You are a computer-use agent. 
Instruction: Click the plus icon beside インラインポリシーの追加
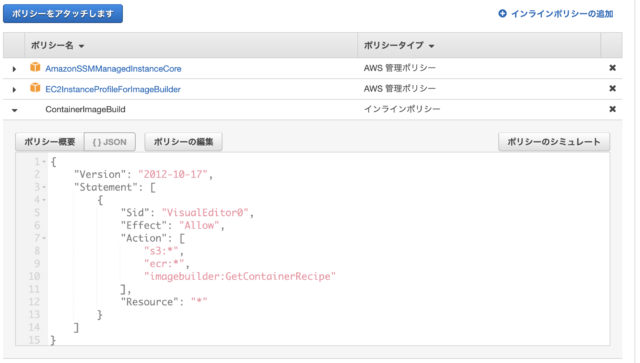point(502,13)
